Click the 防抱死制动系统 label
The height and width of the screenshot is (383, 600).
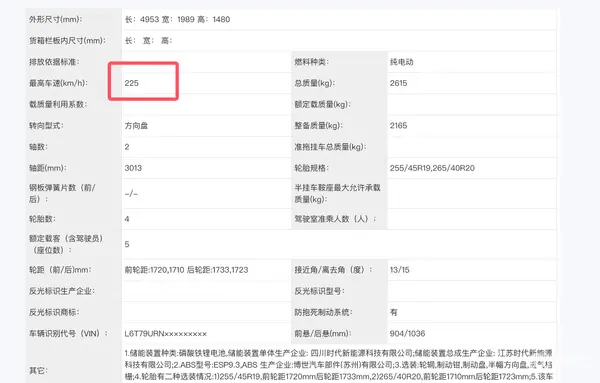tap(323, 312)
